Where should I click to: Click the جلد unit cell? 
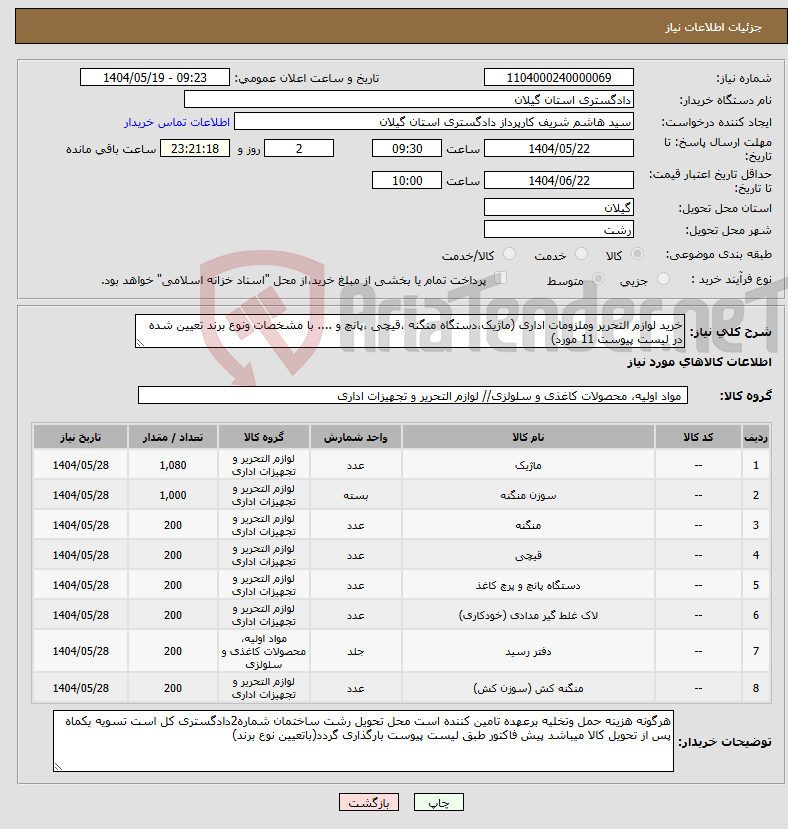356,651
